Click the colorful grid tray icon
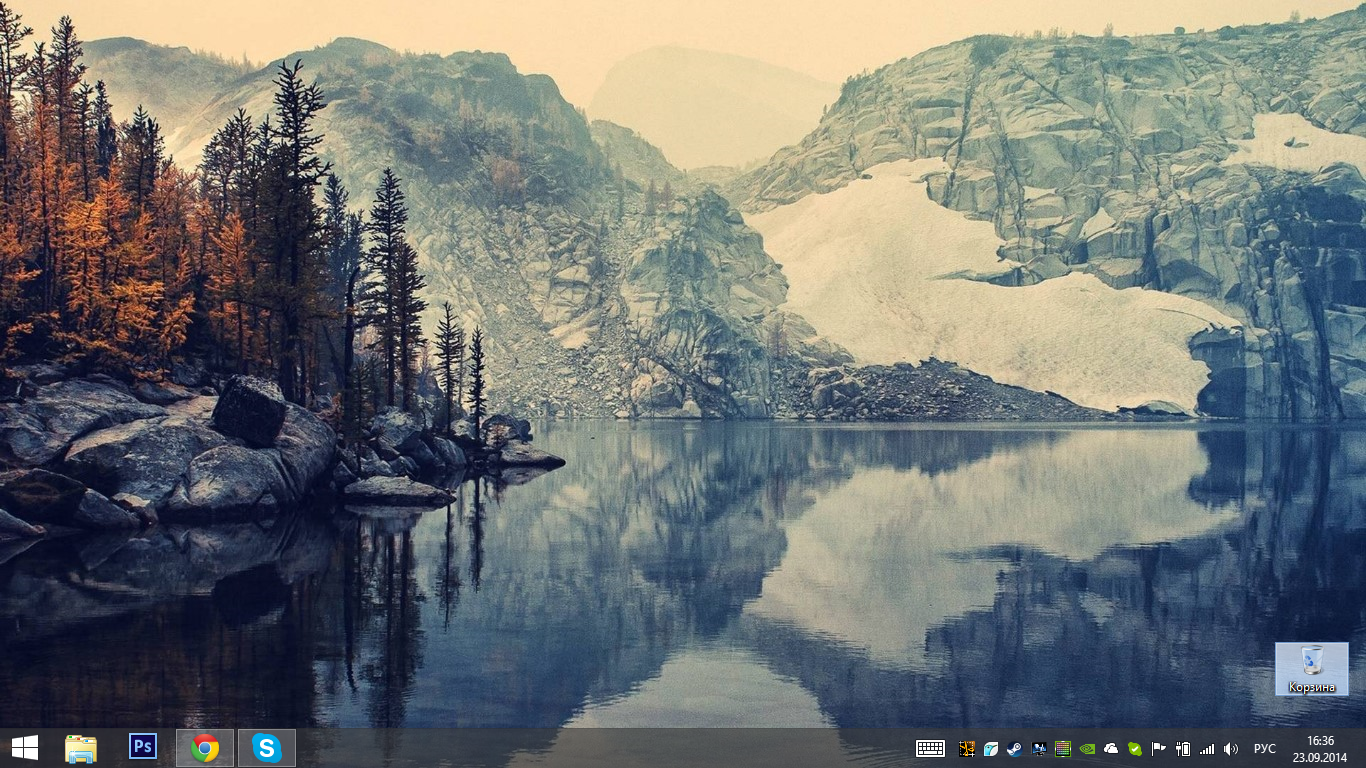 tap(1063, 748)
